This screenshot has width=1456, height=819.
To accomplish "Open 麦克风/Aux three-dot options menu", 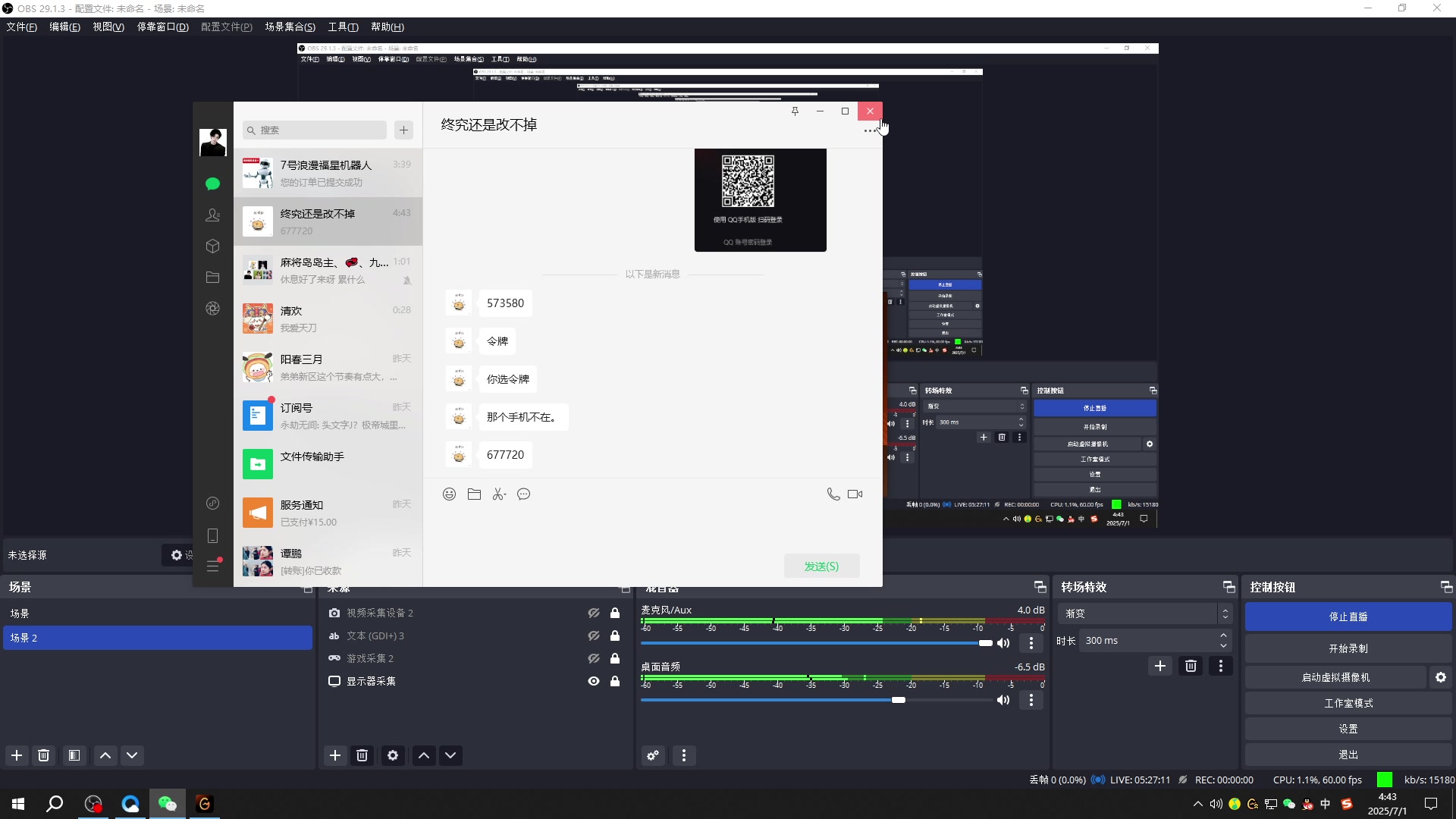I will (1031, 643).
